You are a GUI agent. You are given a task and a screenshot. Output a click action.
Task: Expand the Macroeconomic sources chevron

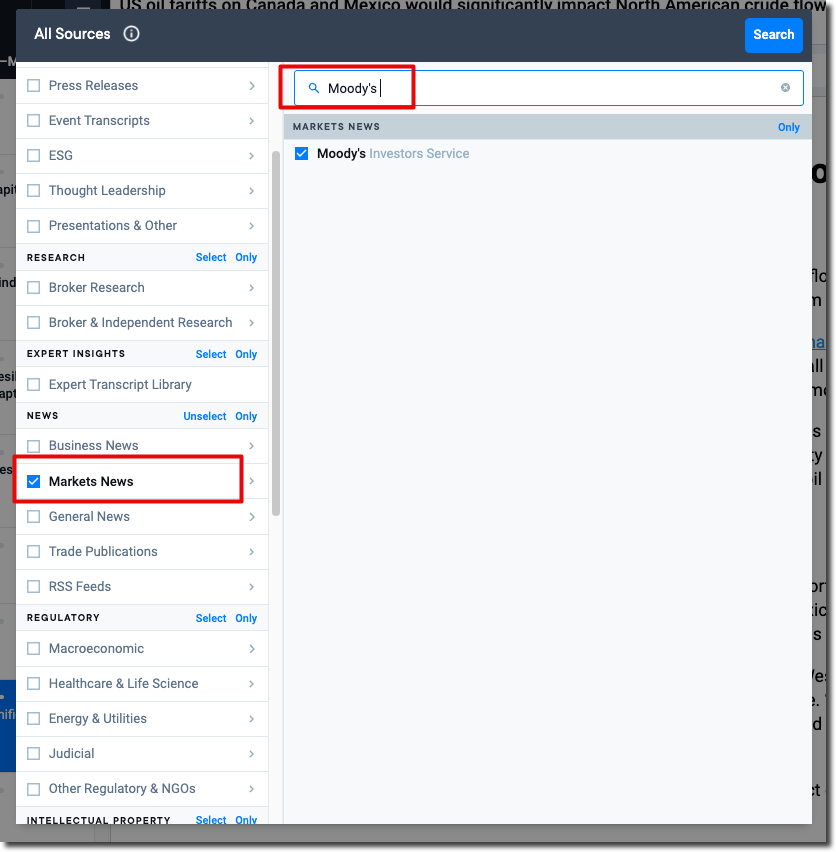pos(252,649)
